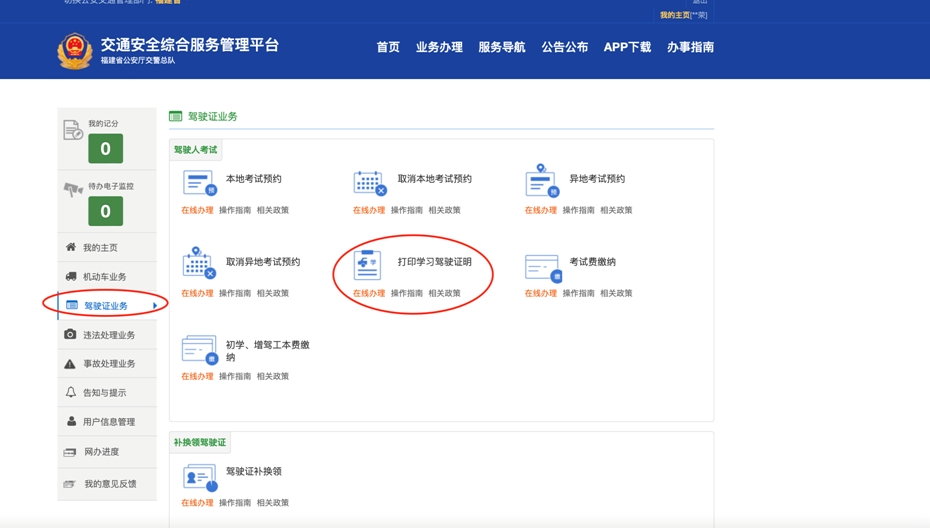View 相关政策 under 考试费缴纳
This screenshot has width=930, height=528.
616,293
